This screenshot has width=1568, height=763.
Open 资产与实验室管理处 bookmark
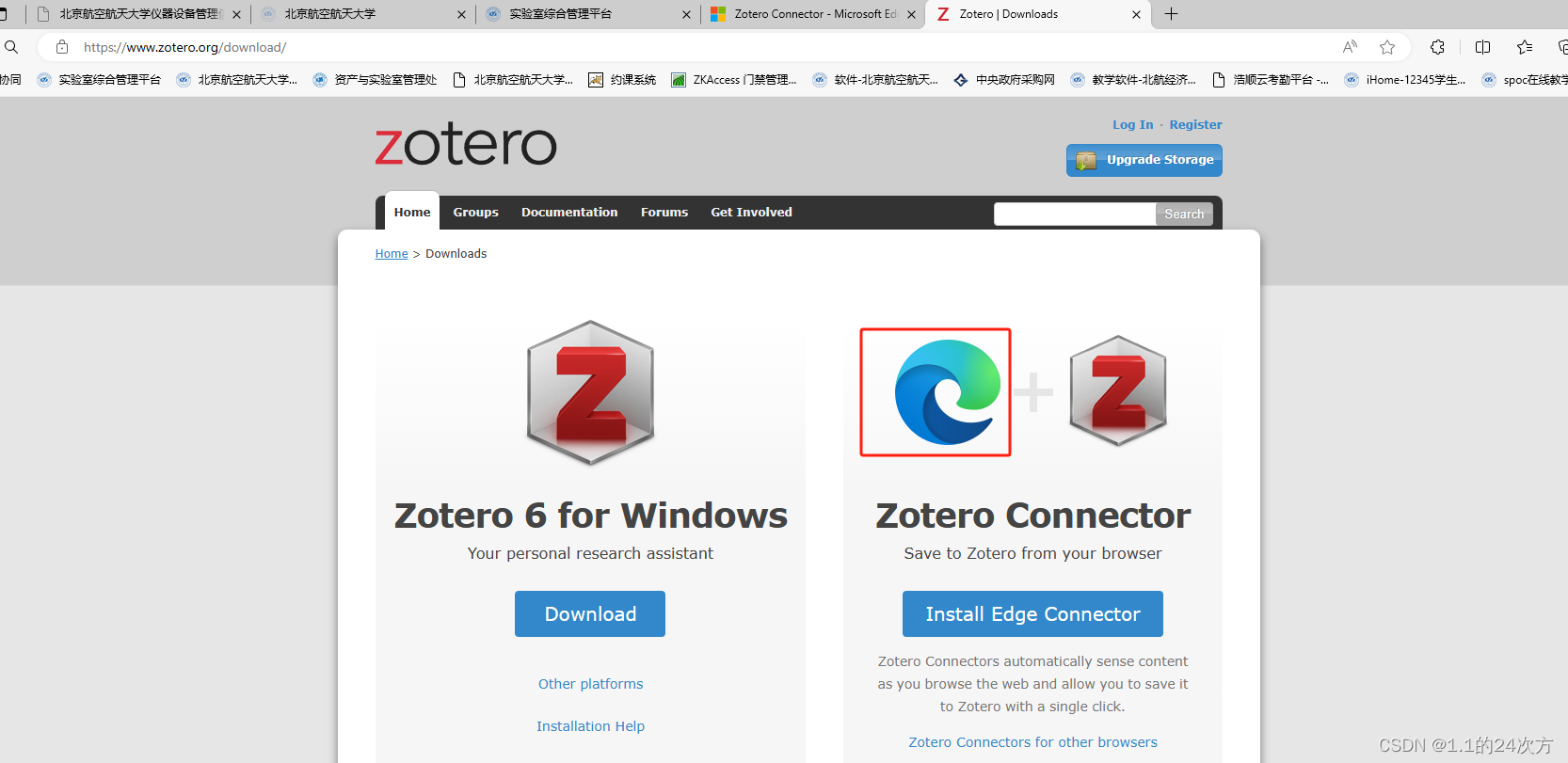tap(376, 80)
